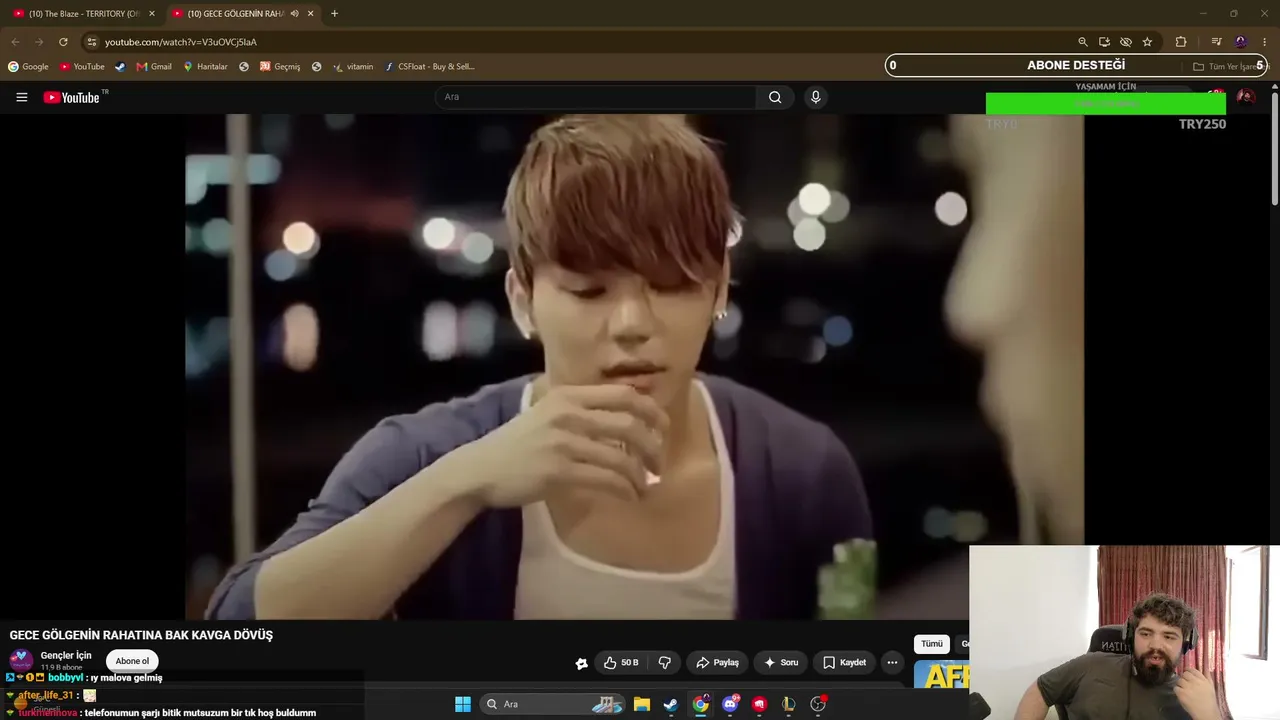Open the Gençler İçin channel name
Screen dimensions: 1280x720
pos(66,655)
